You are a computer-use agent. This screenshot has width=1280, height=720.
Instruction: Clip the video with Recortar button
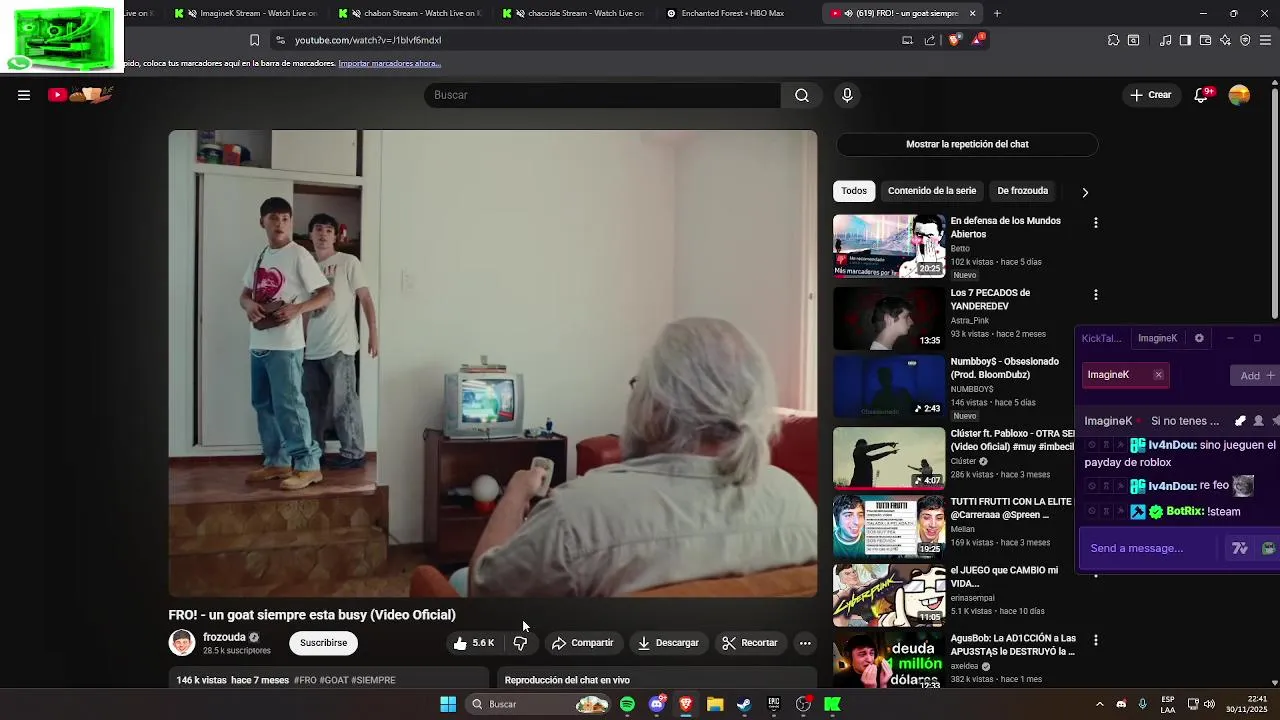coord(750,643)
